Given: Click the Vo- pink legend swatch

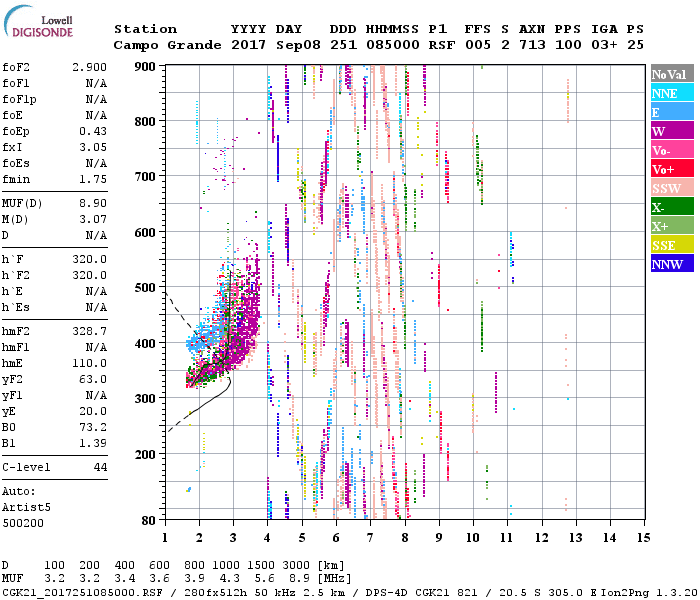Looking at the screenshot, I should pyautogui.click(x=672, y=150).
